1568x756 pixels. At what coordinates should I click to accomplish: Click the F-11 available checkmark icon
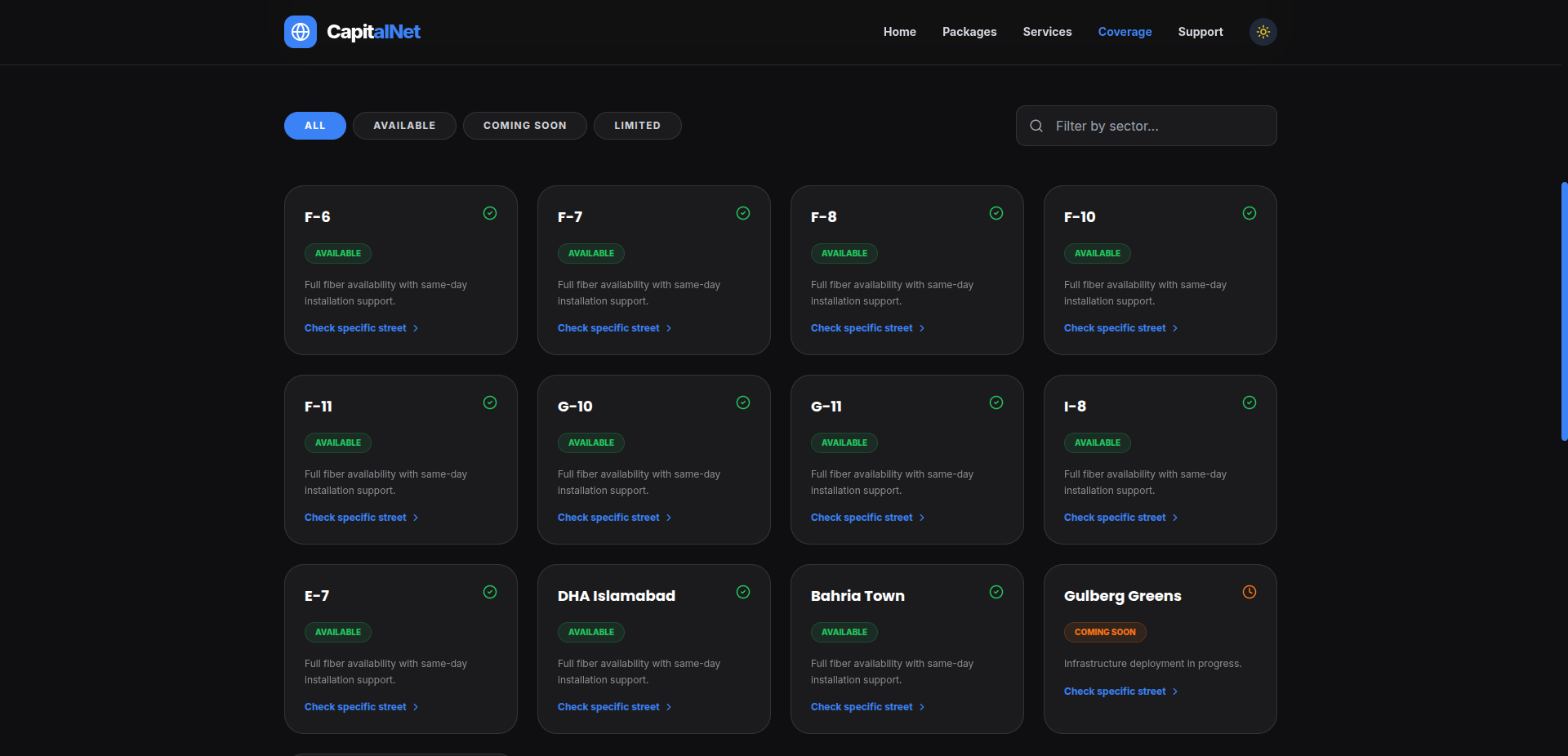coord(490,402)
